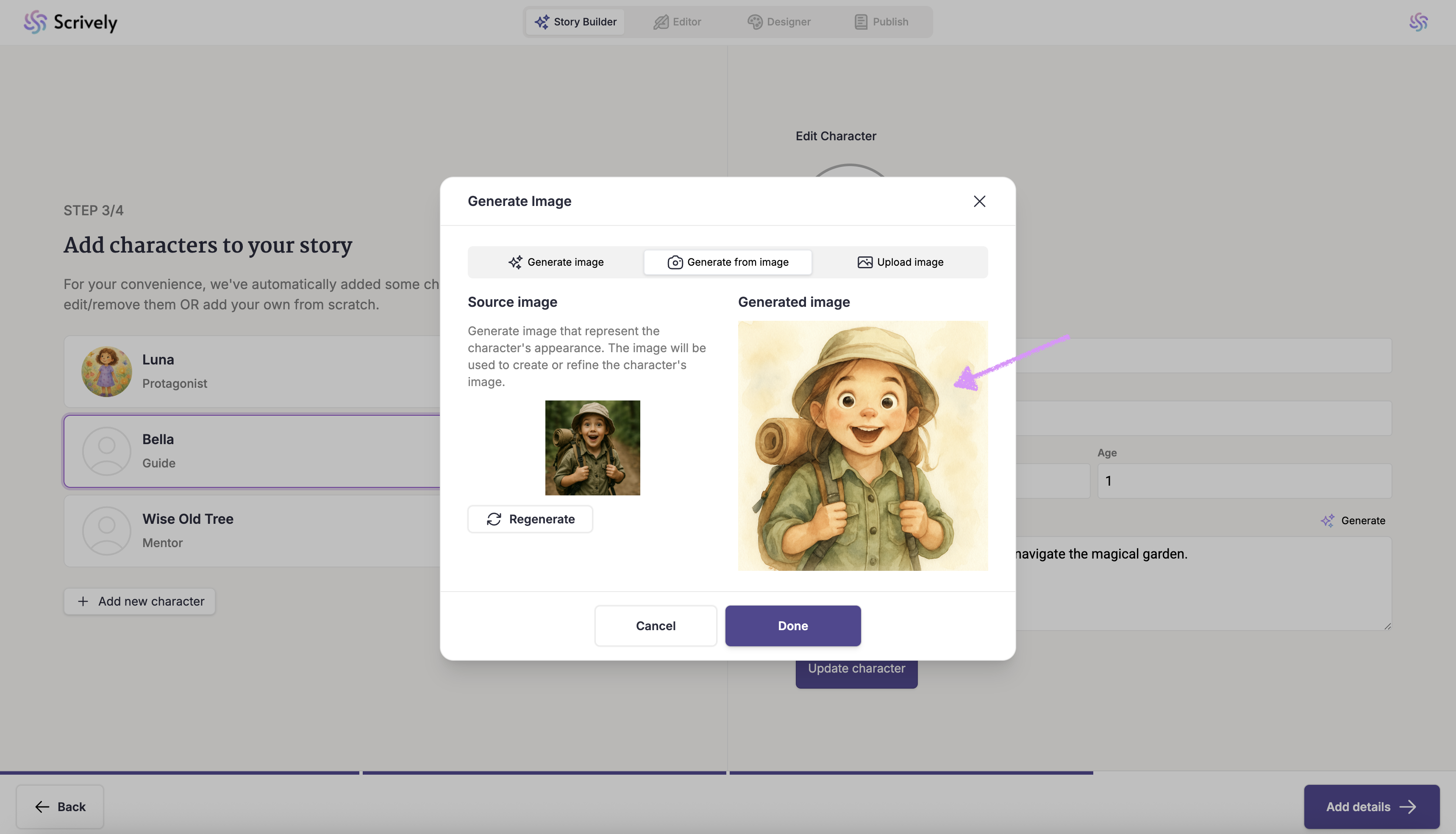Cancel the image generation dialog
The image size is (1456, 834).
pos(655,625)
